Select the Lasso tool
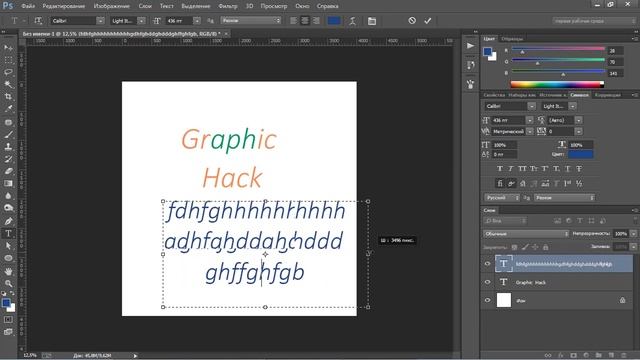The image size is (640, 360). tap(8, 72)
